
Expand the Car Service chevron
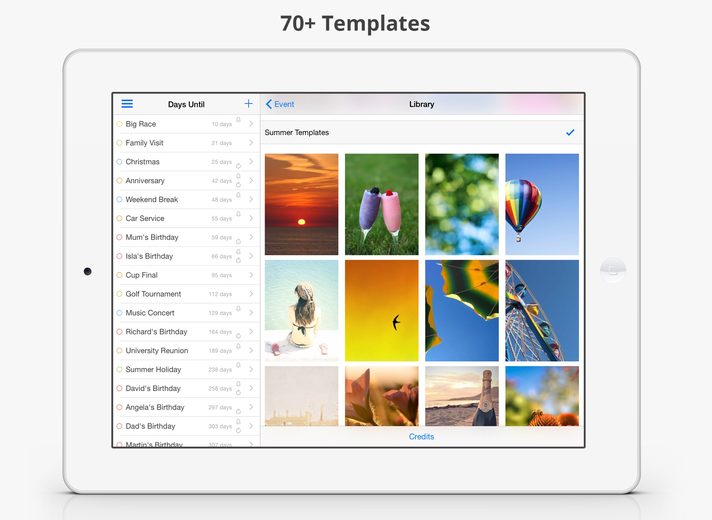point(251,218)
